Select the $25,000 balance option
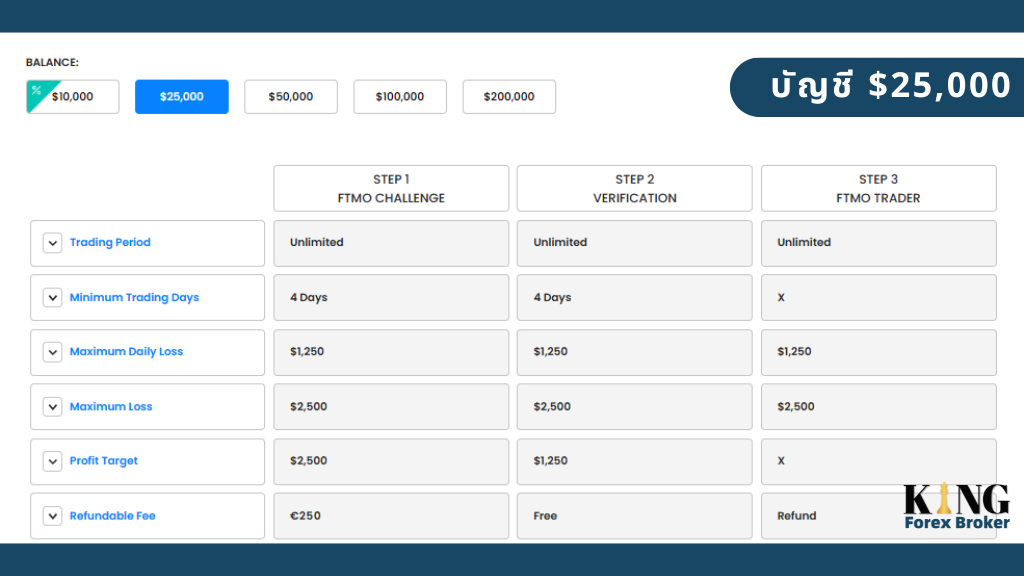This screenshot has height=576, width=1024. 182,97
